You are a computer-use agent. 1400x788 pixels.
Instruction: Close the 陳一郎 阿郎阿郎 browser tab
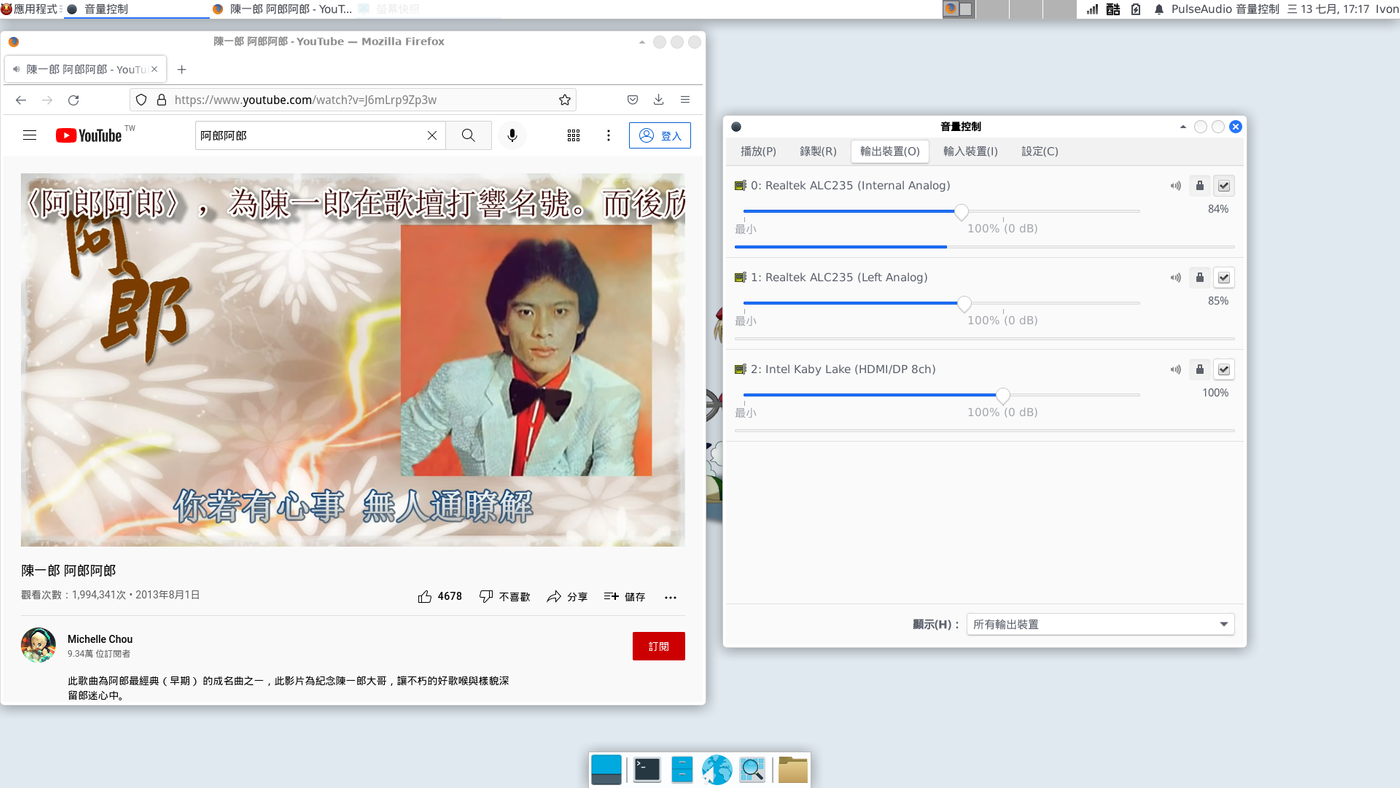[154, 69]
